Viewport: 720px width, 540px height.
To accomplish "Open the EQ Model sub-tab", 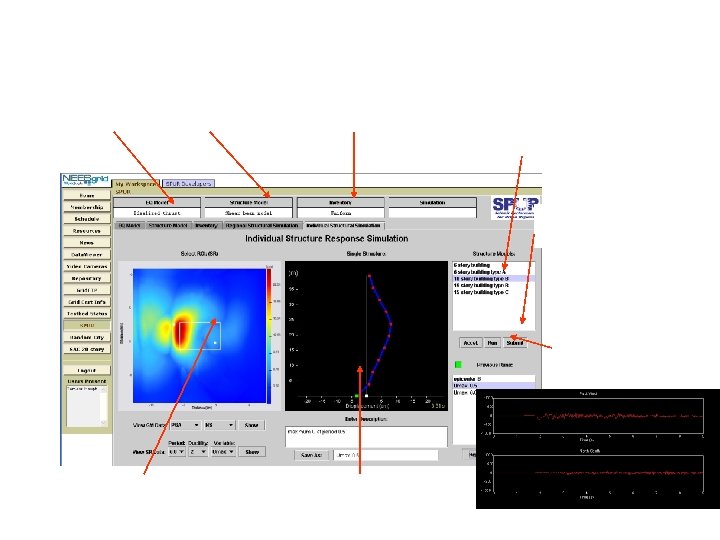I will 130,225.
